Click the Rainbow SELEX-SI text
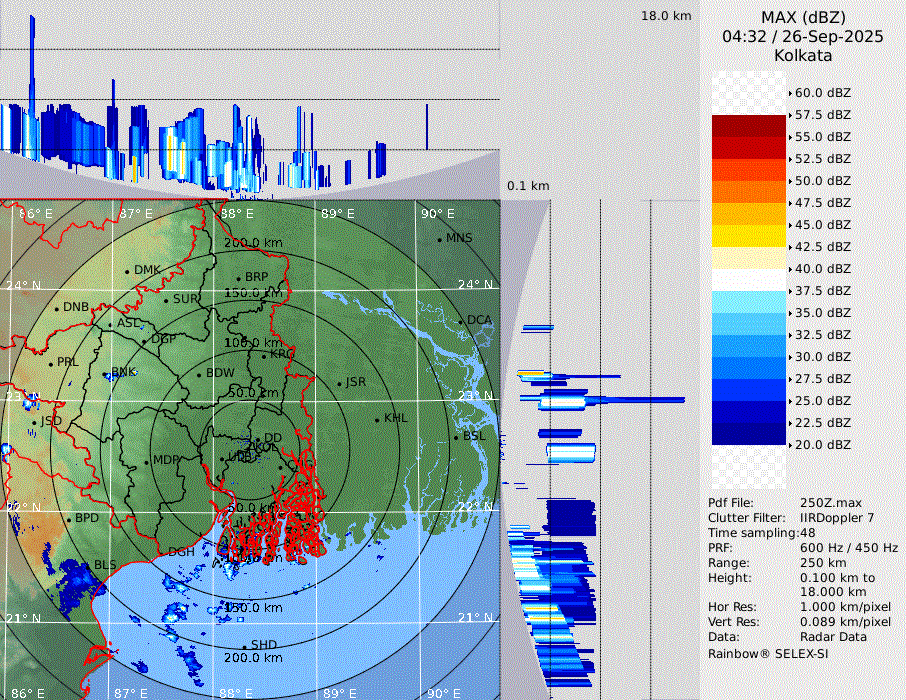The height and width of the screenshot is (700, 906). 768,653
